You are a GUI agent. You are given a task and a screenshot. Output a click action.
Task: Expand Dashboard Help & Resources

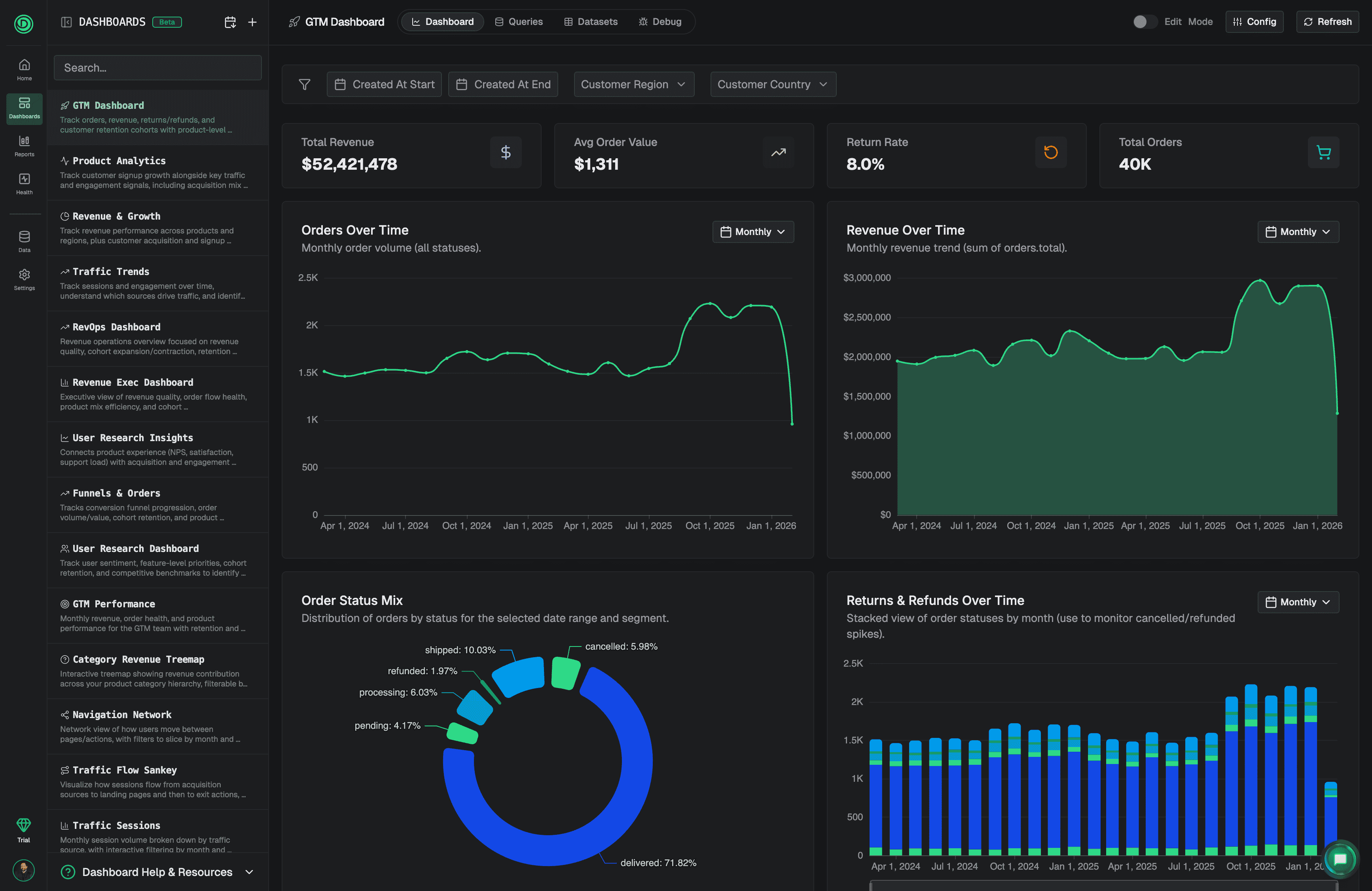(x=157, y=872)
